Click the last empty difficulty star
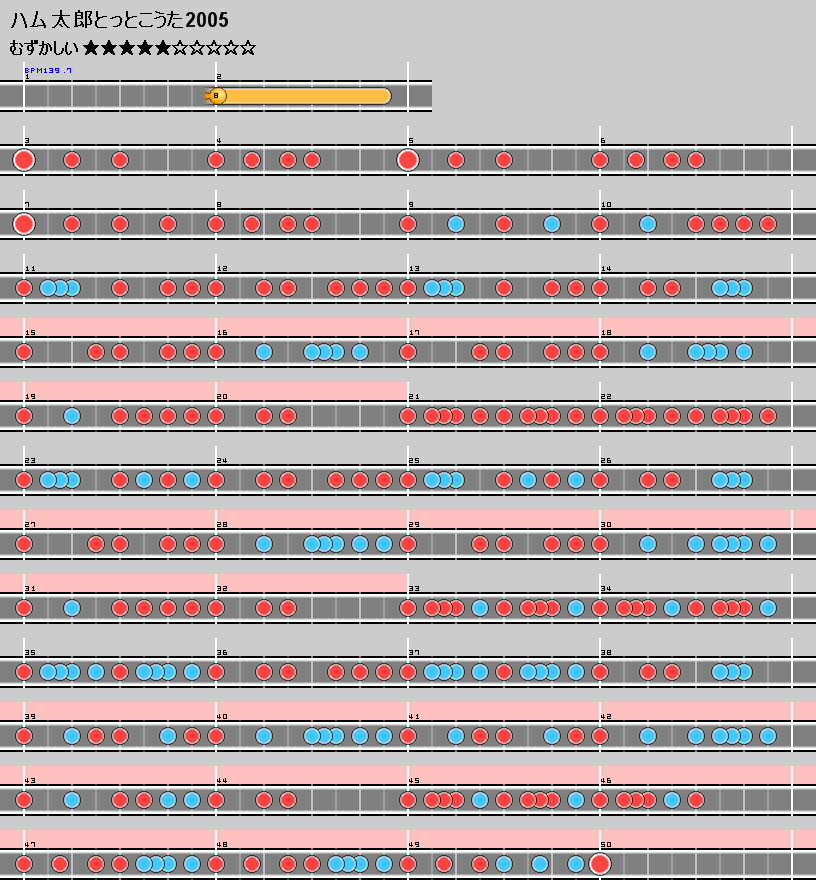This screenshot has height=880, width=816. (x=248, y=48)
